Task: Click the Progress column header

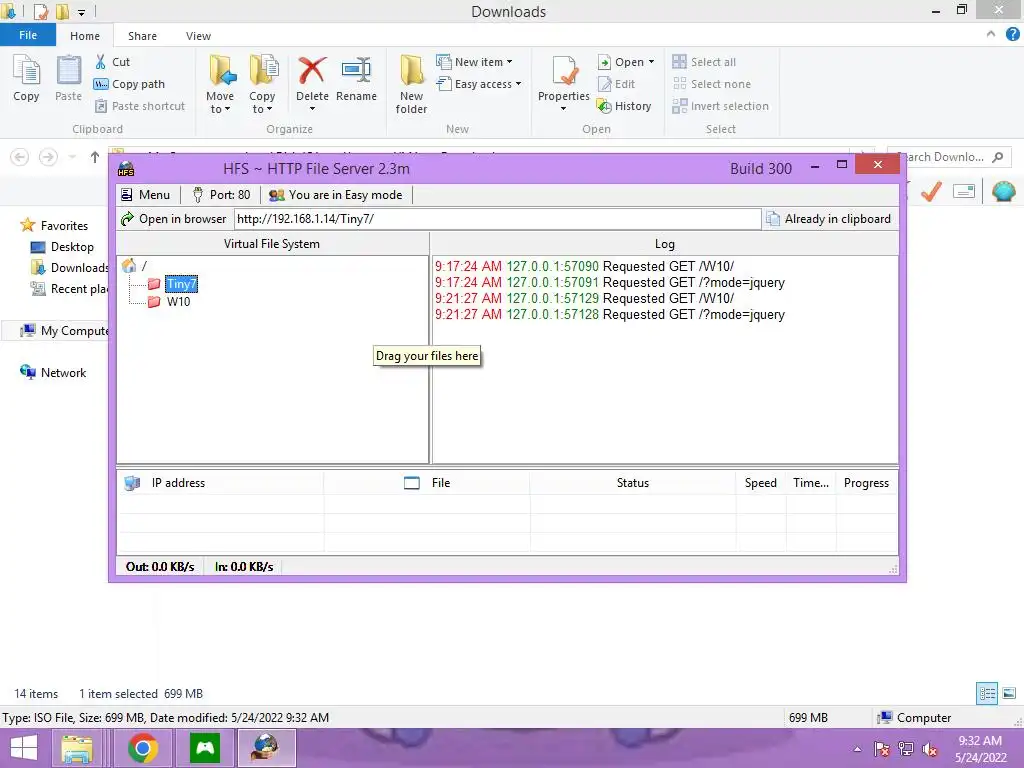Action: [866, 483]
